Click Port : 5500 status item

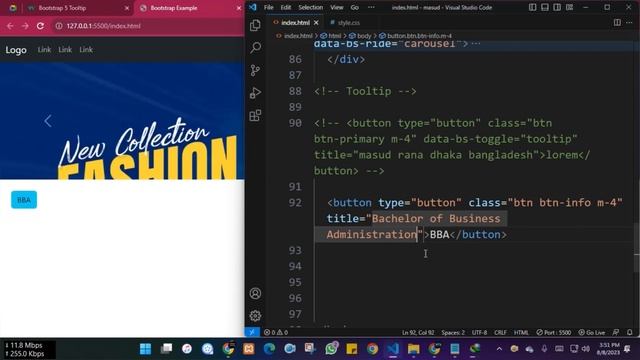click(553, 332)
